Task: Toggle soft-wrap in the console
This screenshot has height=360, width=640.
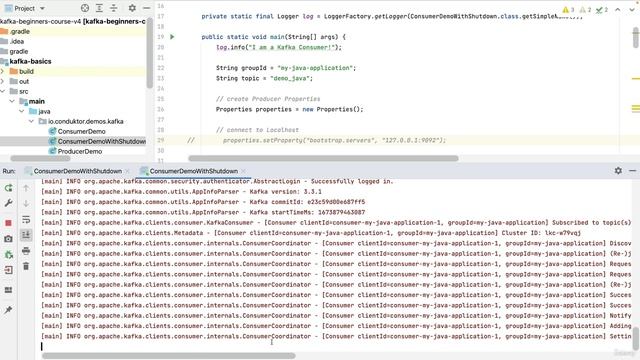Action: [26, 220]
